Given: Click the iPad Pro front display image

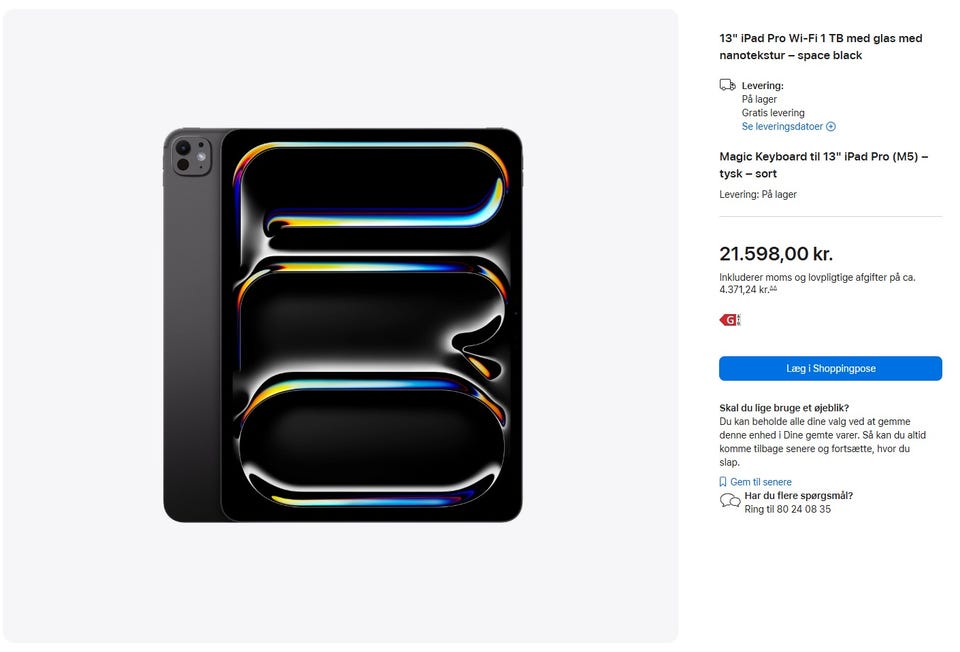Looking at the screenshot, I should point(372,325).
